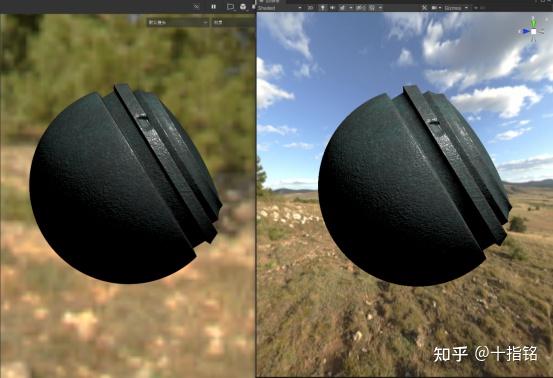Toggle scene audio speaker icon
Viewport: 553px width, 378px height.
332,8
